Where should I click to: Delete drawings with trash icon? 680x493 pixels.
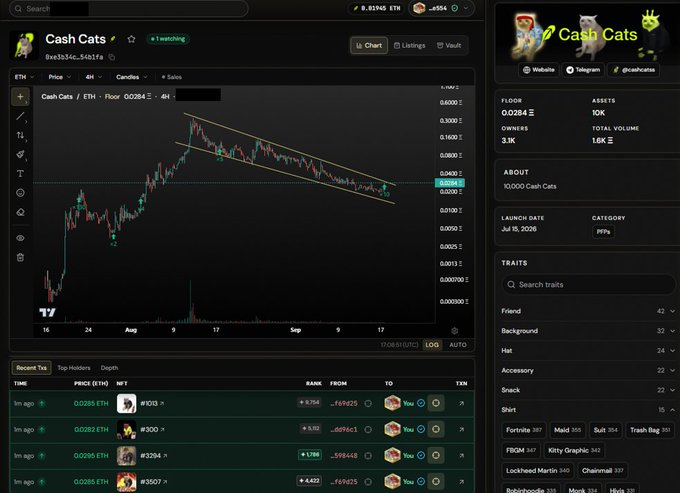[20, 258]
